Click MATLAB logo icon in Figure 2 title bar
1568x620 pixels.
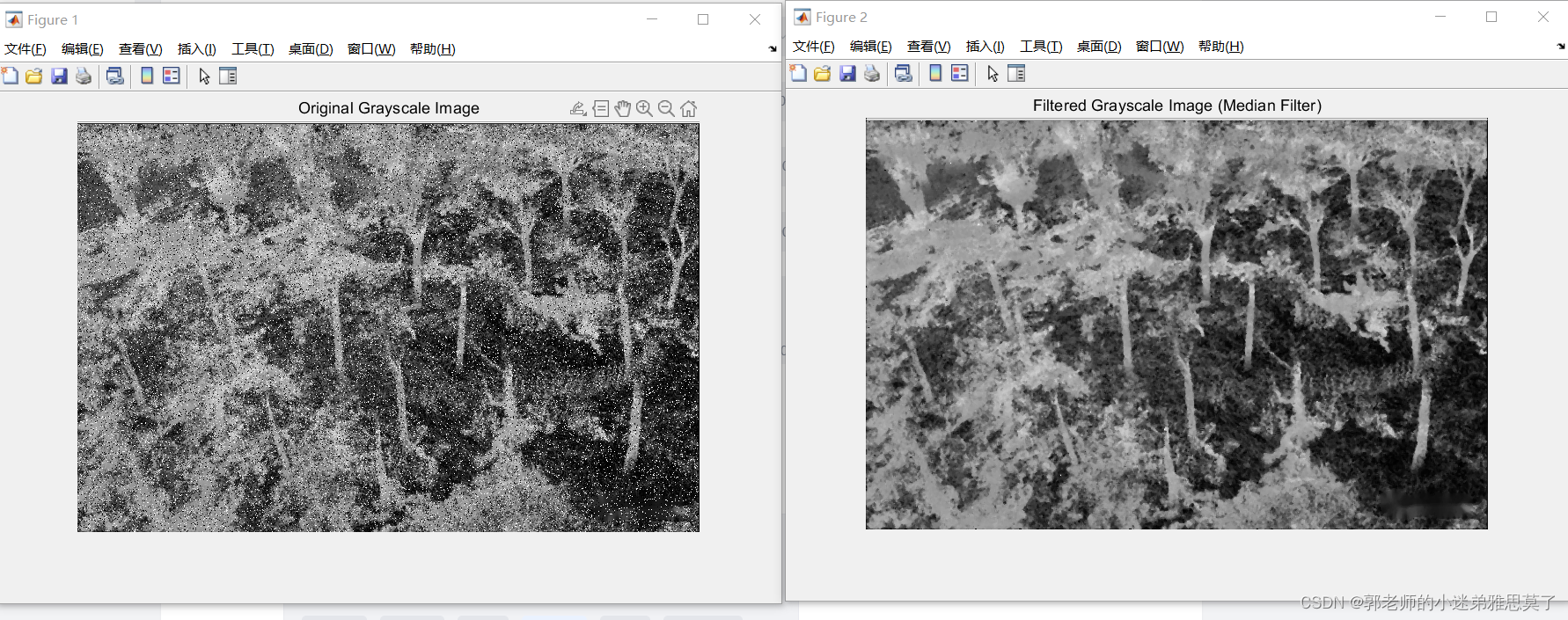point(802,17)
